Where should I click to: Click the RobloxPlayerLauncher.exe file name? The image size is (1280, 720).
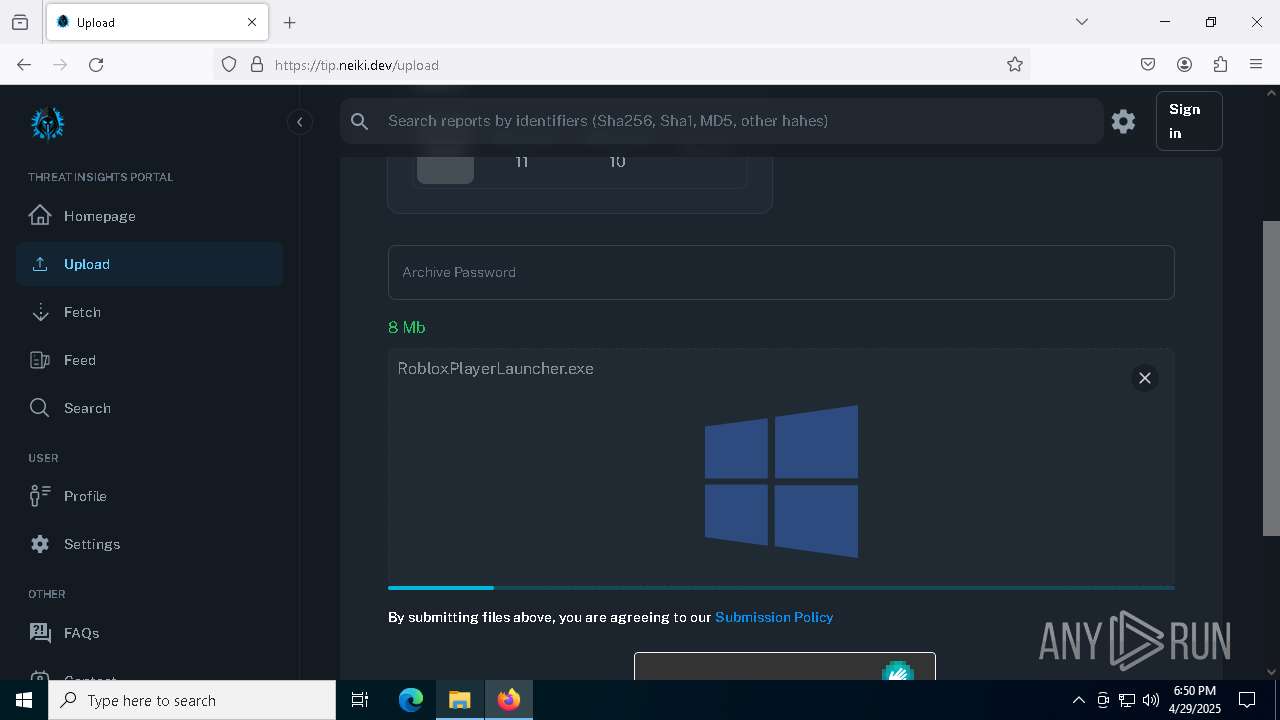(x=495, y=368)
